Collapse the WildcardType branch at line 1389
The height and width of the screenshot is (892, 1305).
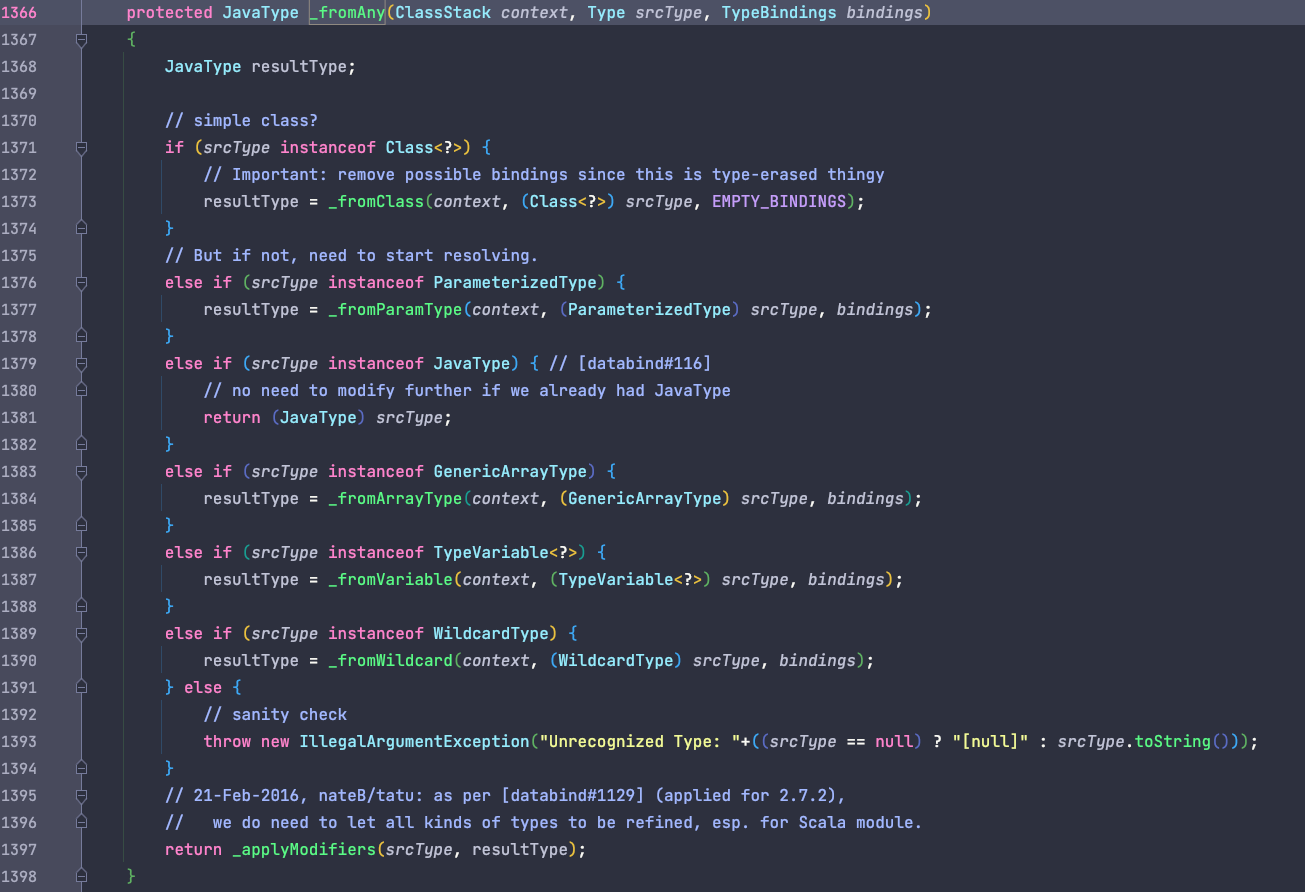[82, 633]
